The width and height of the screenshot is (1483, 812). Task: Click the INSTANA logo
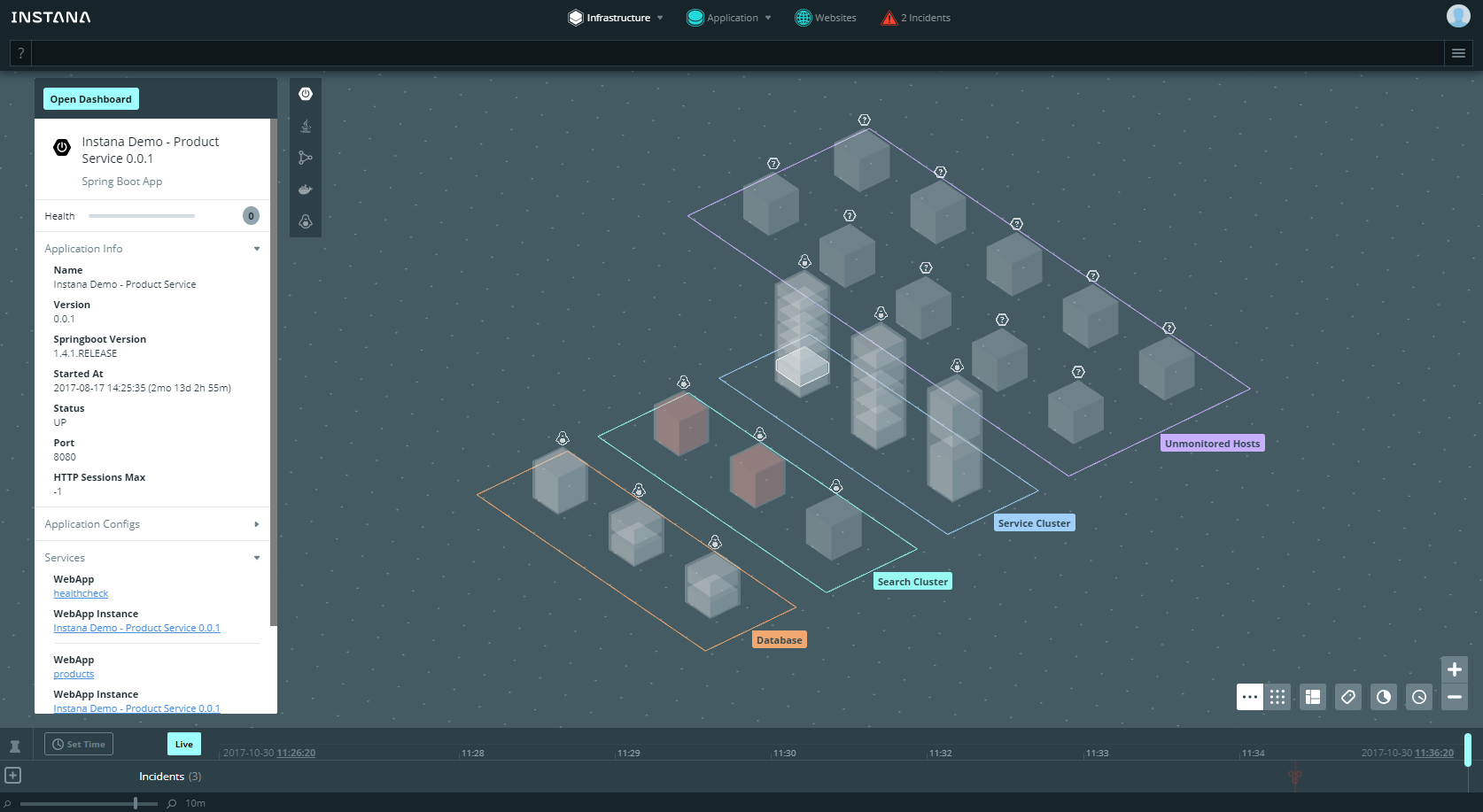tap(50, 17)
